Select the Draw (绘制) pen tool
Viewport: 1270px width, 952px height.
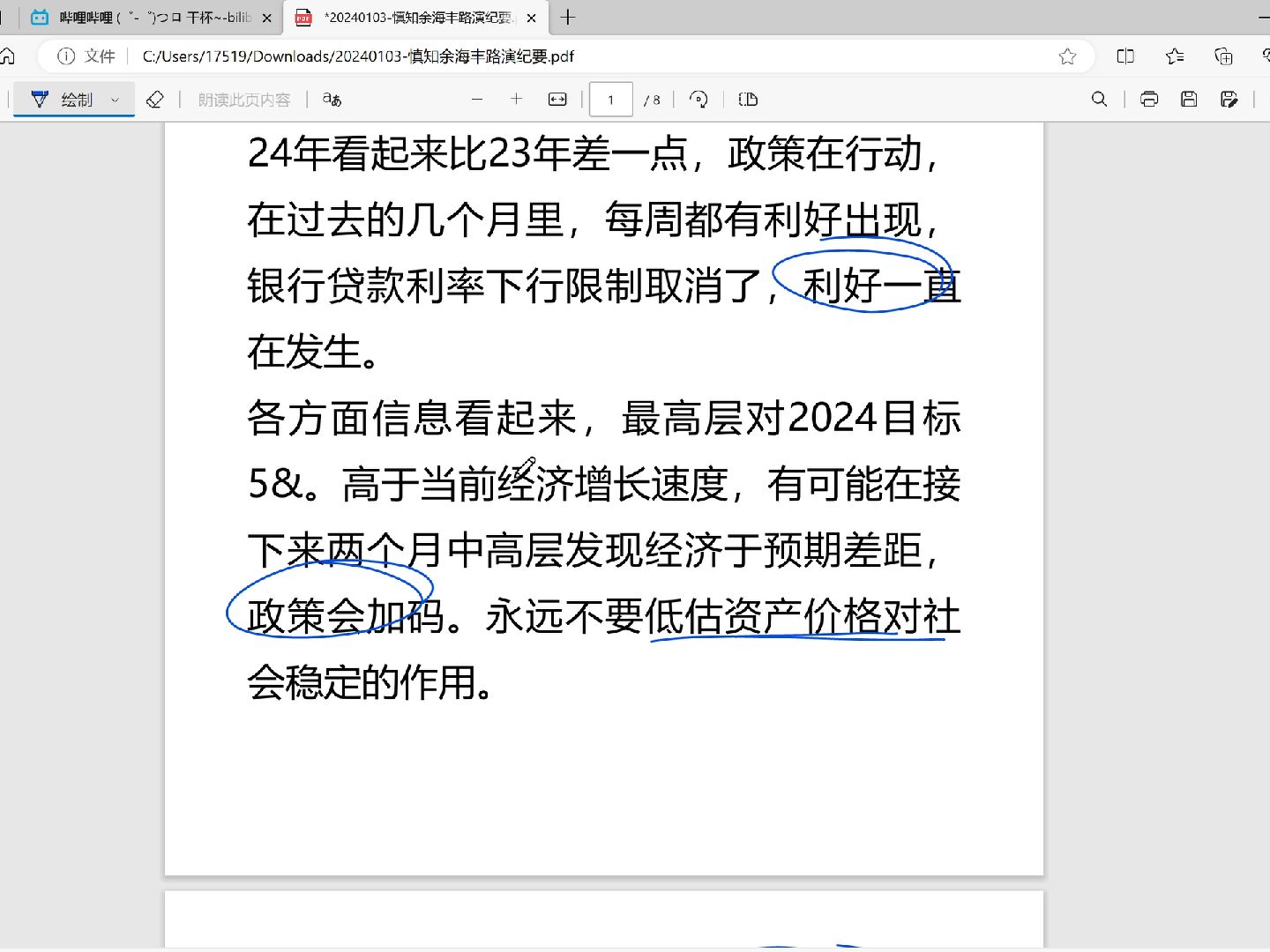[x=62, y=100]
